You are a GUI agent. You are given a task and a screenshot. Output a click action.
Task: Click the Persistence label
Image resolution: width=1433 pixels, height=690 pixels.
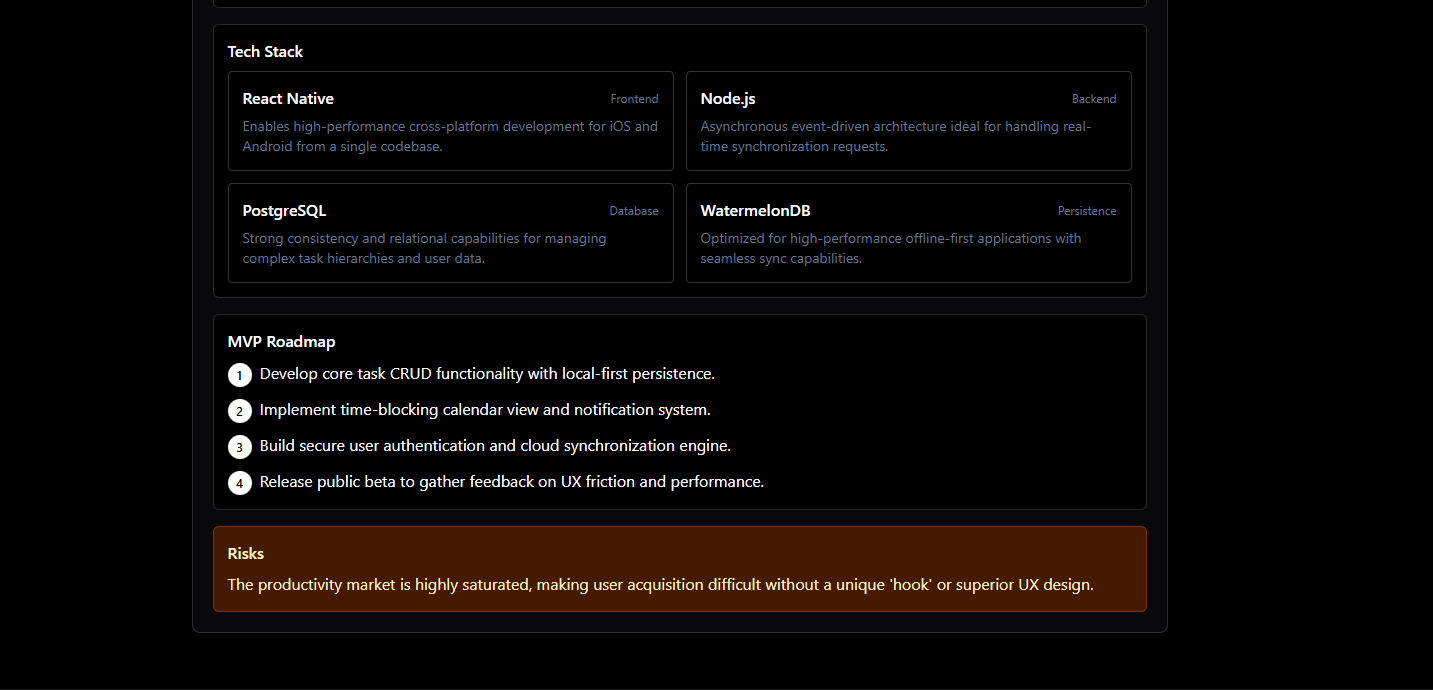[x=1087, y=211]
